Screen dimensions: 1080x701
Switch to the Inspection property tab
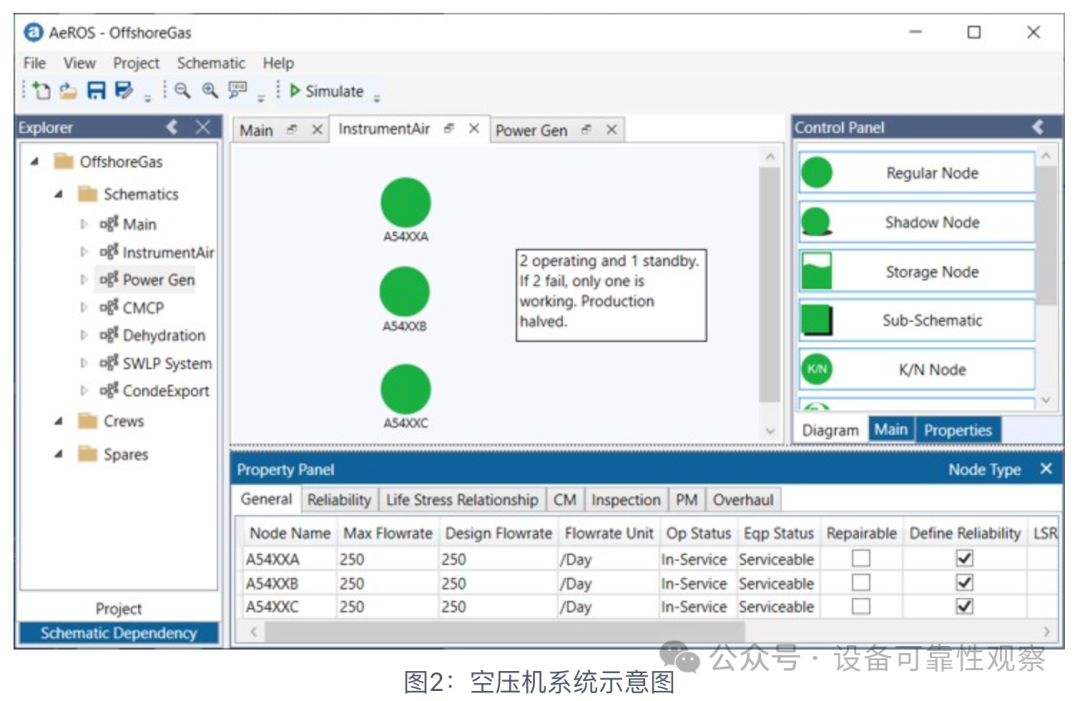pyautogui.click(x=625, y=500)
